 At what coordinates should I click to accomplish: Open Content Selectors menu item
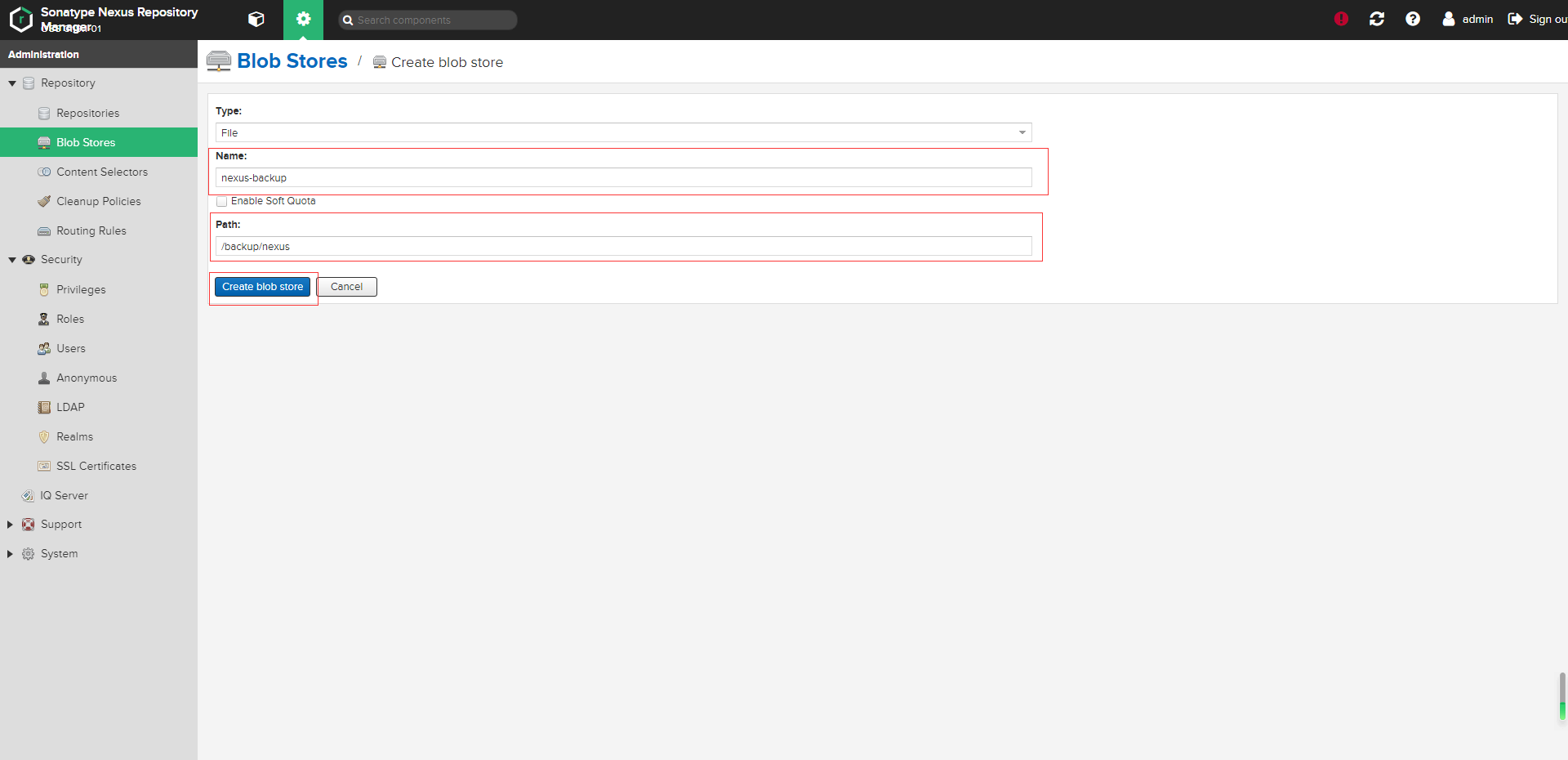coord(99,172)
